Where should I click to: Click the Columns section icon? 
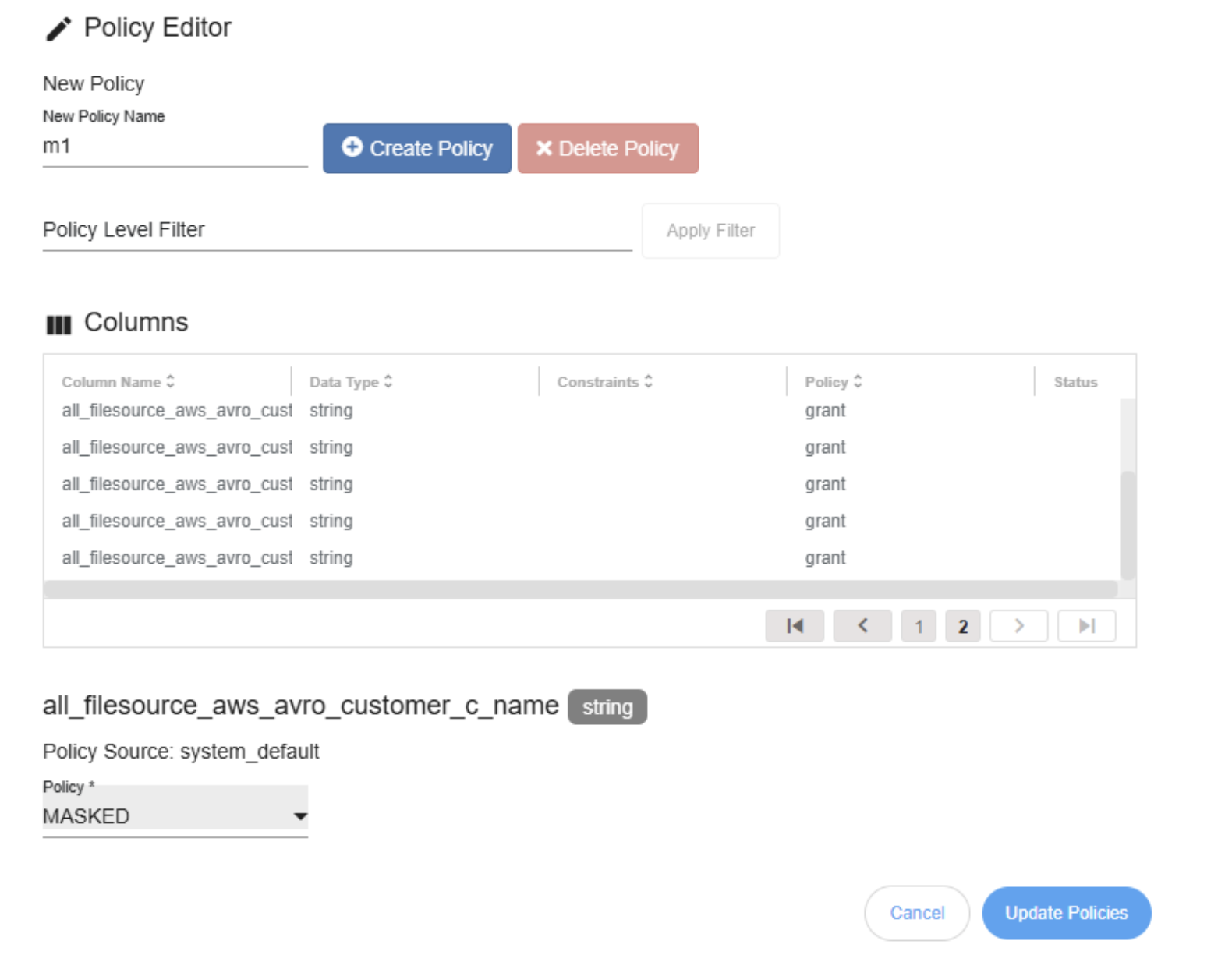click(58, 324)
